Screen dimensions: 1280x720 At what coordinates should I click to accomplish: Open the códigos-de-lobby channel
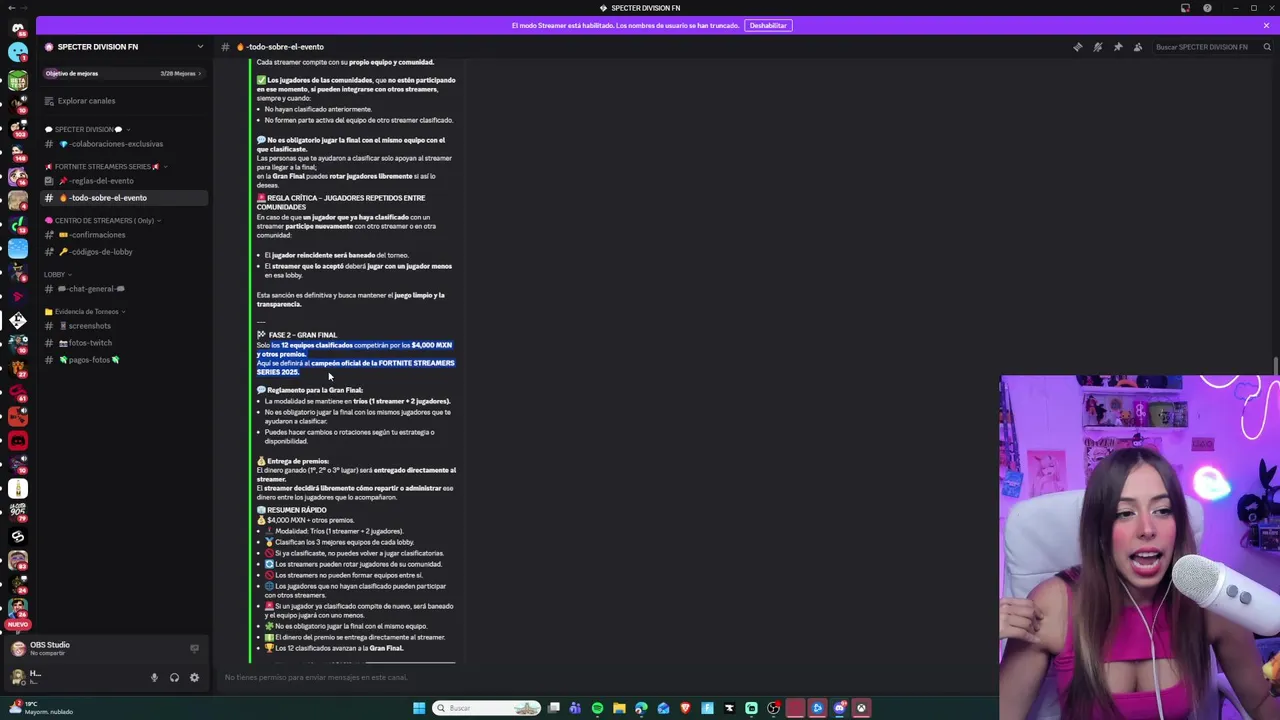click(x=124, y=252)
